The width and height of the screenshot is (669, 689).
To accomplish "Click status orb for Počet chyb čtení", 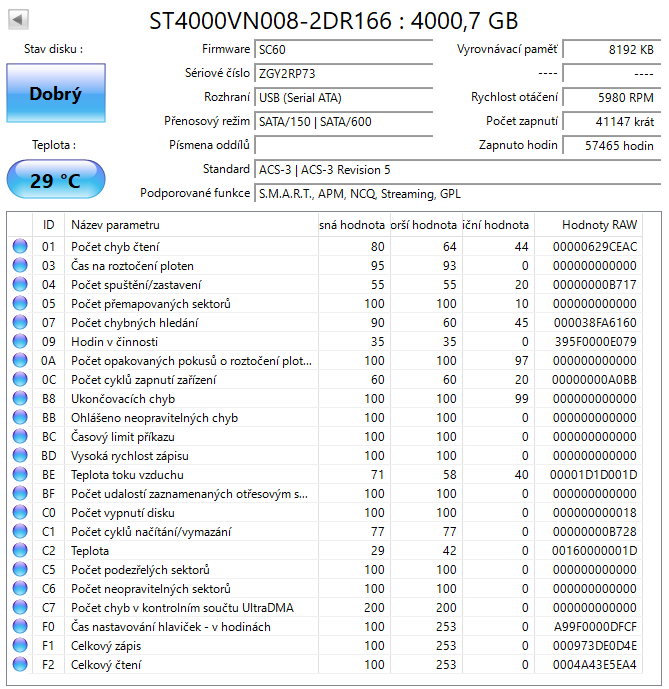I will (20, 246).
